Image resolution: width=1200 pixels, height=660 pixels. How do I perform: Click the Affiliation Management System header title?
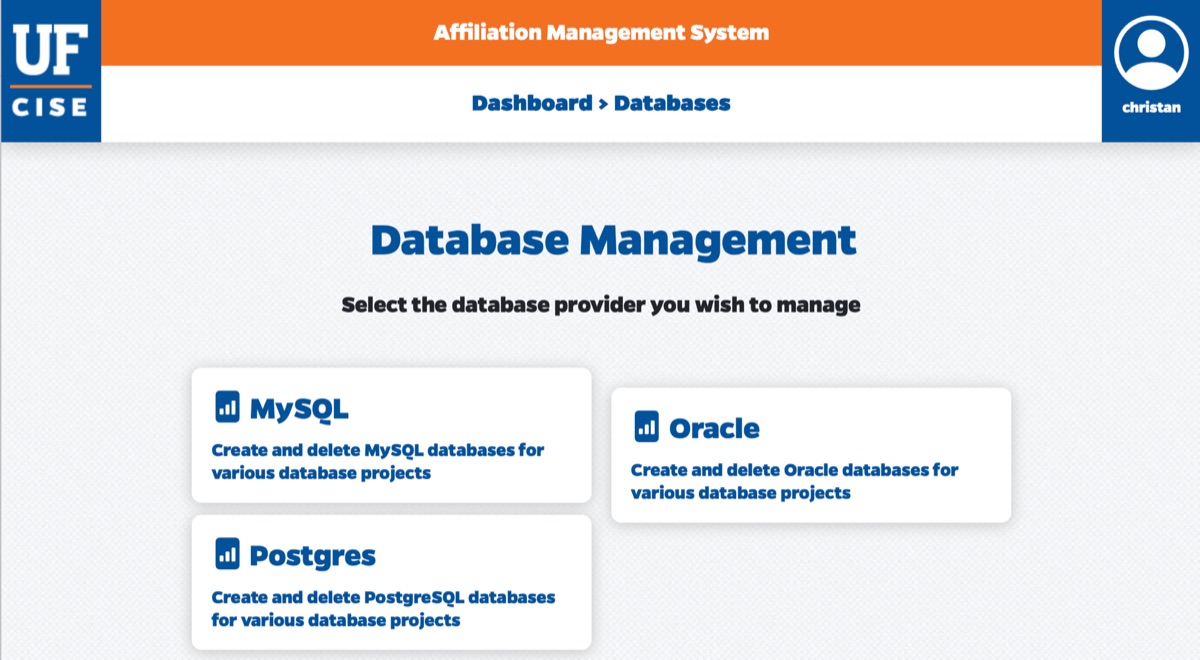pyautogui.click(x=601, y=32)
